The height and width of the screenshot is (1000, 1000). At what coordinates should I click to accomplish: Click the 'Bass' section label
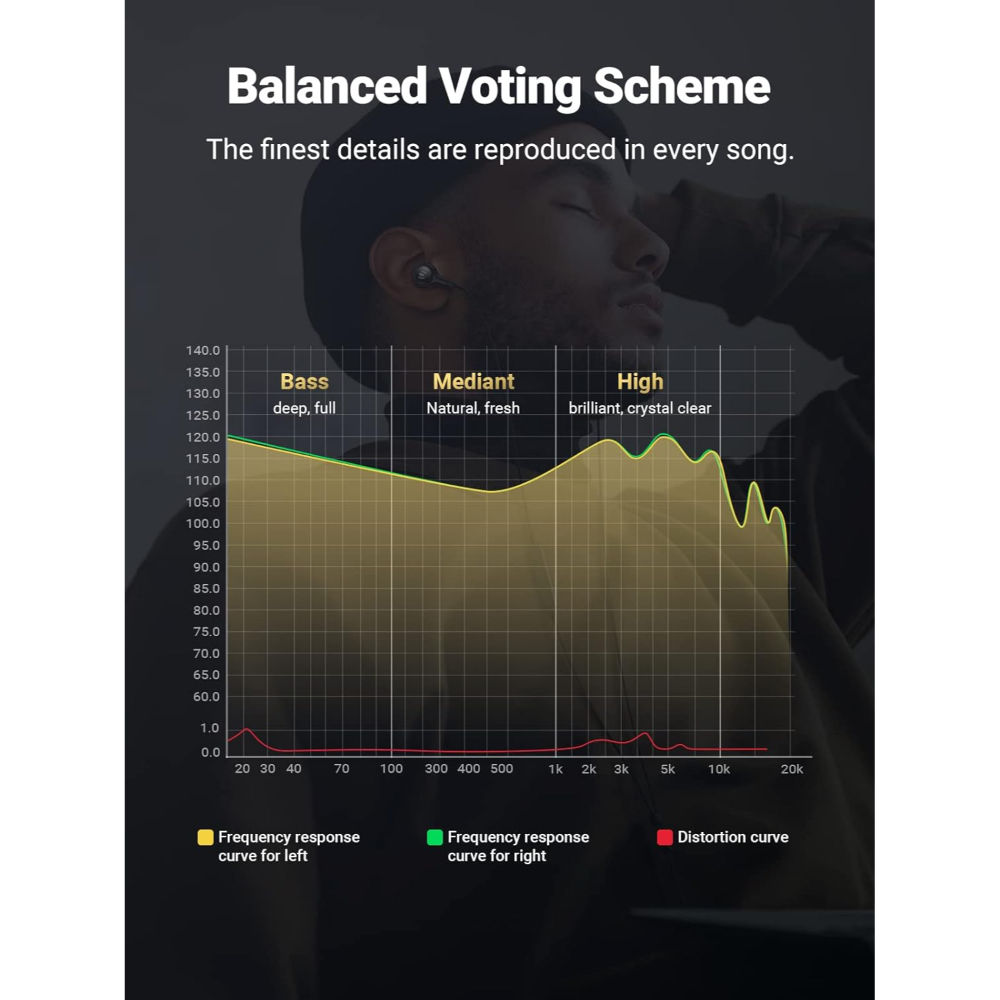pyautogui.click(x=304, y=381)
